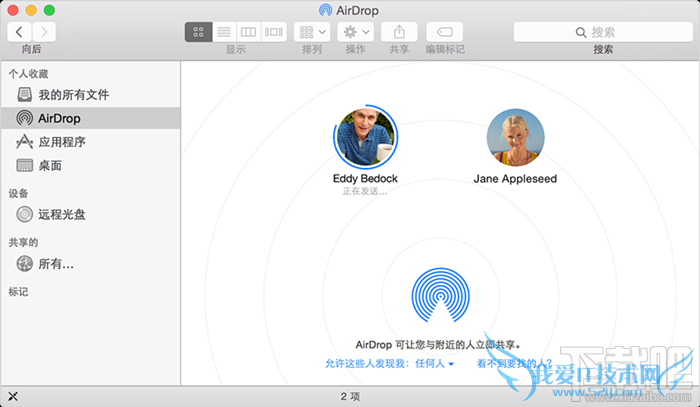Screen dimensions: 700x407
Task: Open 所有… shared item in sidebar
Action: [x=91, y=264]
